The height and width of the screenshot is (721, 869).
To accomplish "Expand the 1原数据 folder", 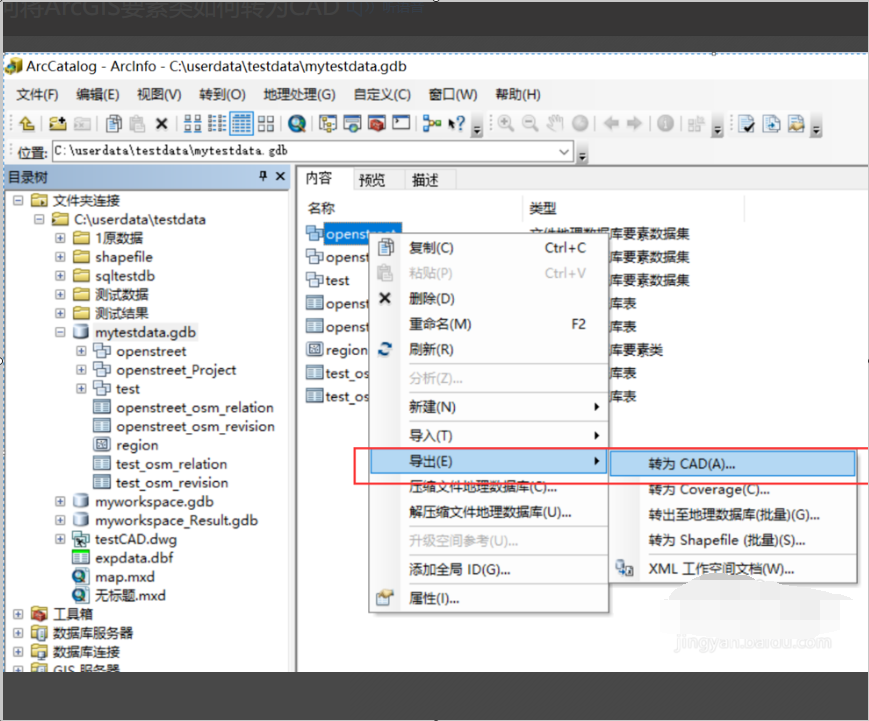I will (x=60, y=238).
